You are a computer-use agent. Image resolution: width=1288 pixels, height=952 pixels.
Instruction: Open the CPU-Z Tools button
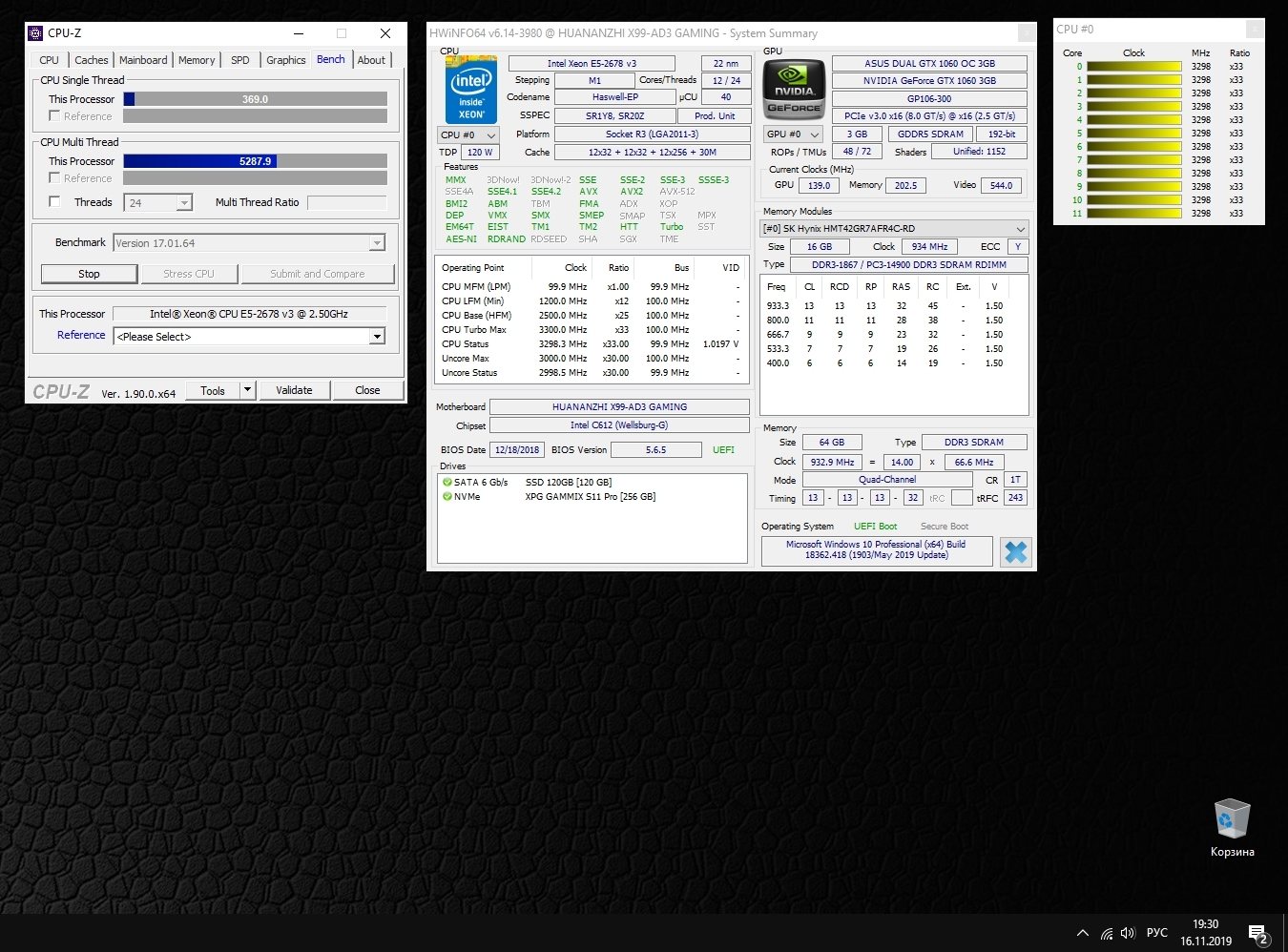coord(213,390)
